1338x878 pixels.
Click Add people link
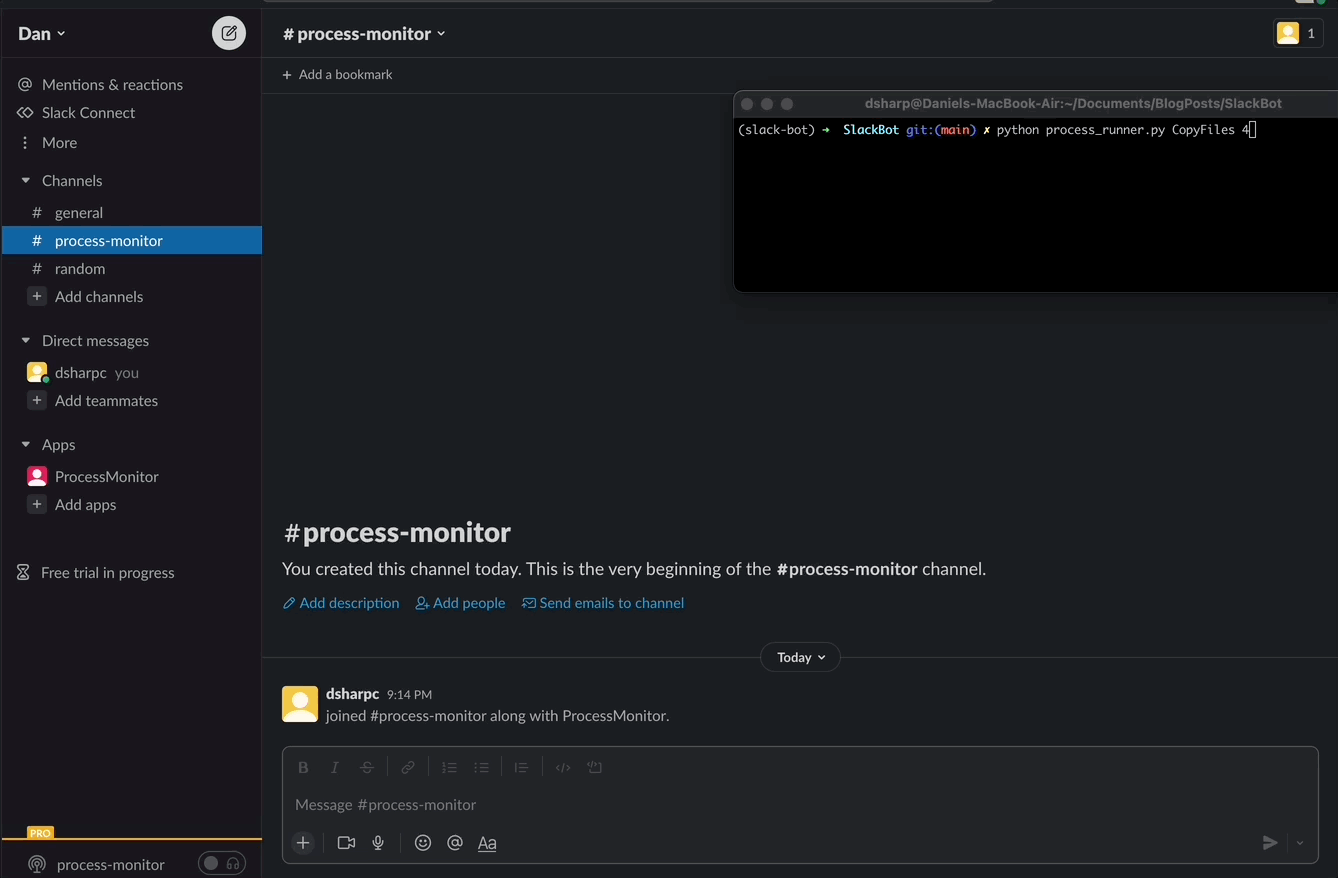click(460, 603)
